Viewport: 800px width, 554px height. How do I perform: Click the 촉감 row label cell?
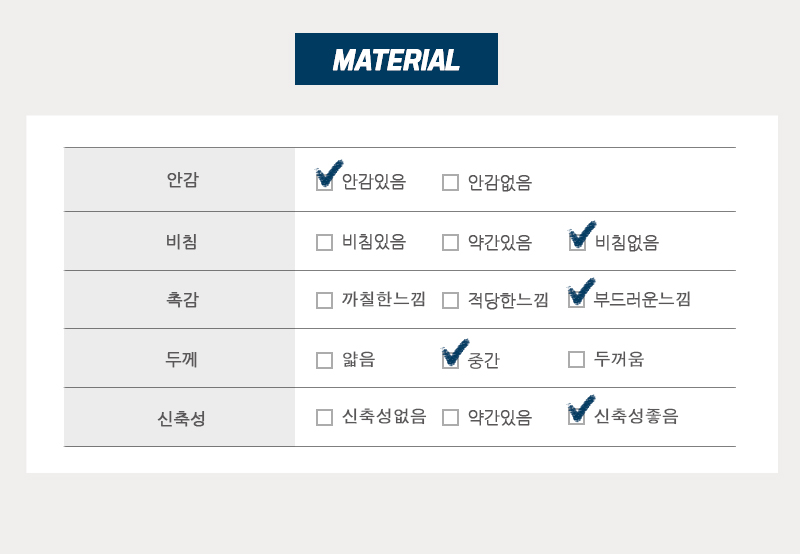tap(180, 300)
